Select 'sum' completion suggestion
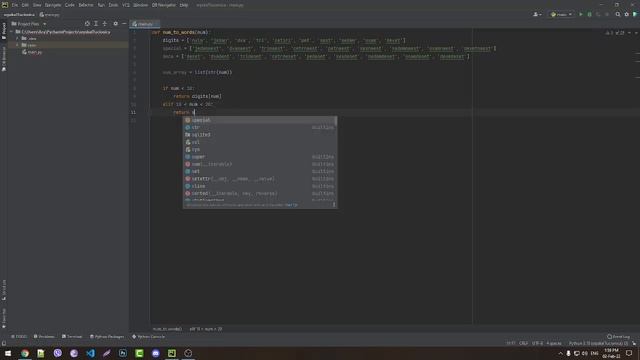The image size is (640, 360). pos(260,164)
